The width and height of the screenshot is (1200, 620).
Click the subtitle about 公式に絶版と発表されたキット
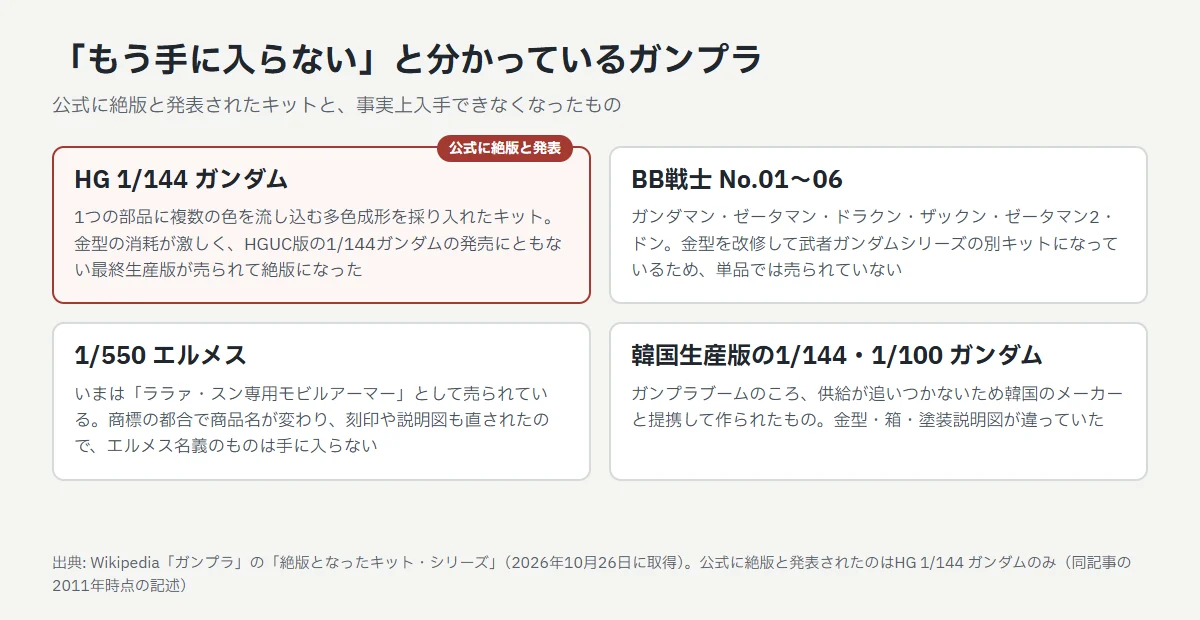point(337,105)
